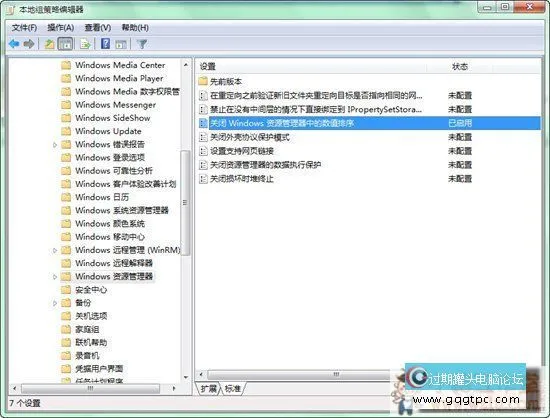Click the title bar app icon
The height and width of the screenshot is (418, 550).
(11, 9)
